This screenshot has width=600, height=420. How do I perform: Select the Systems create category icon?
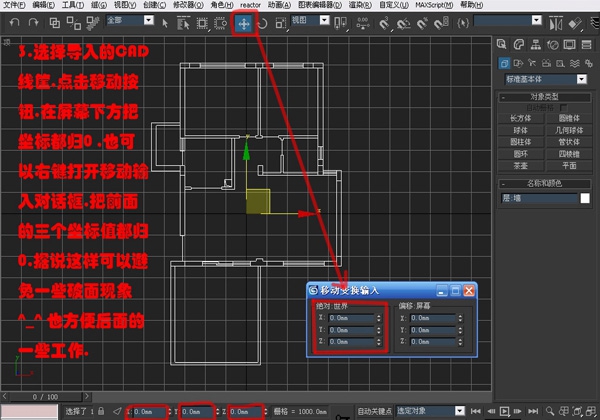589,63
